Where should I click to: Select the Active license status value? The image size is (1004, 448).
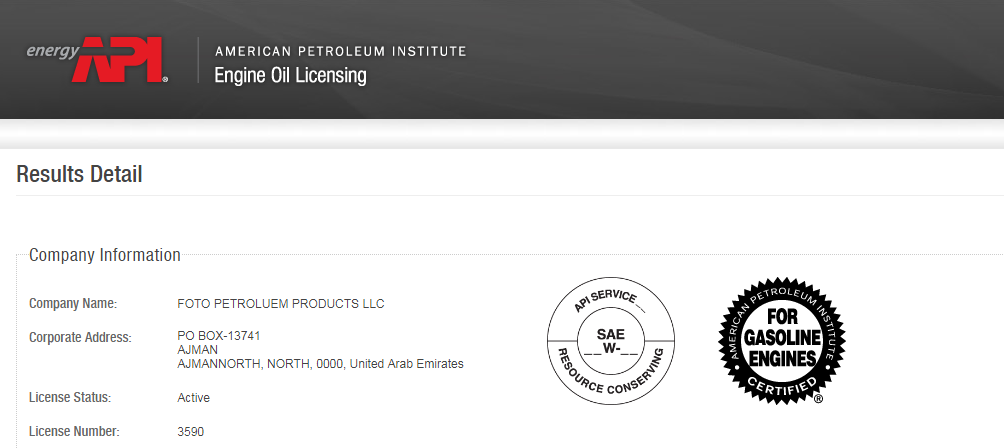coord(193,398)
